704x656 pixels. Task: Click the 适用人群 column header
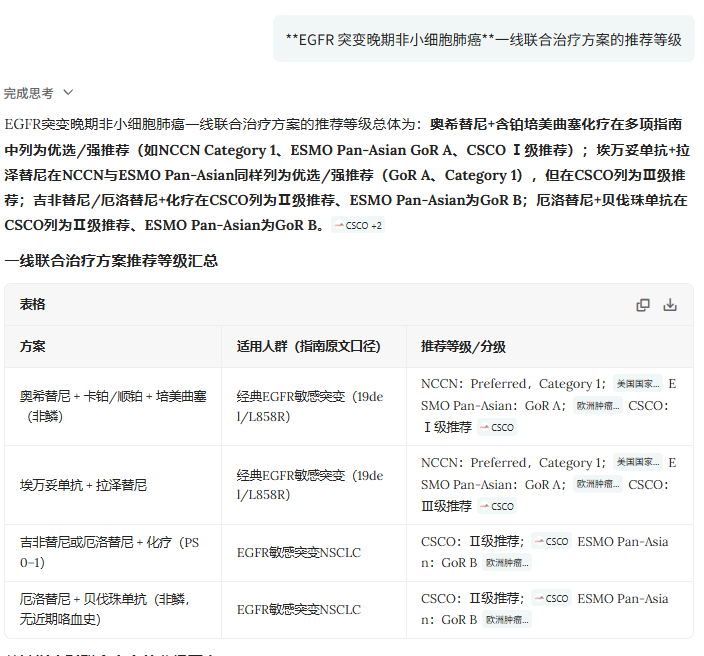click(308, 347)
